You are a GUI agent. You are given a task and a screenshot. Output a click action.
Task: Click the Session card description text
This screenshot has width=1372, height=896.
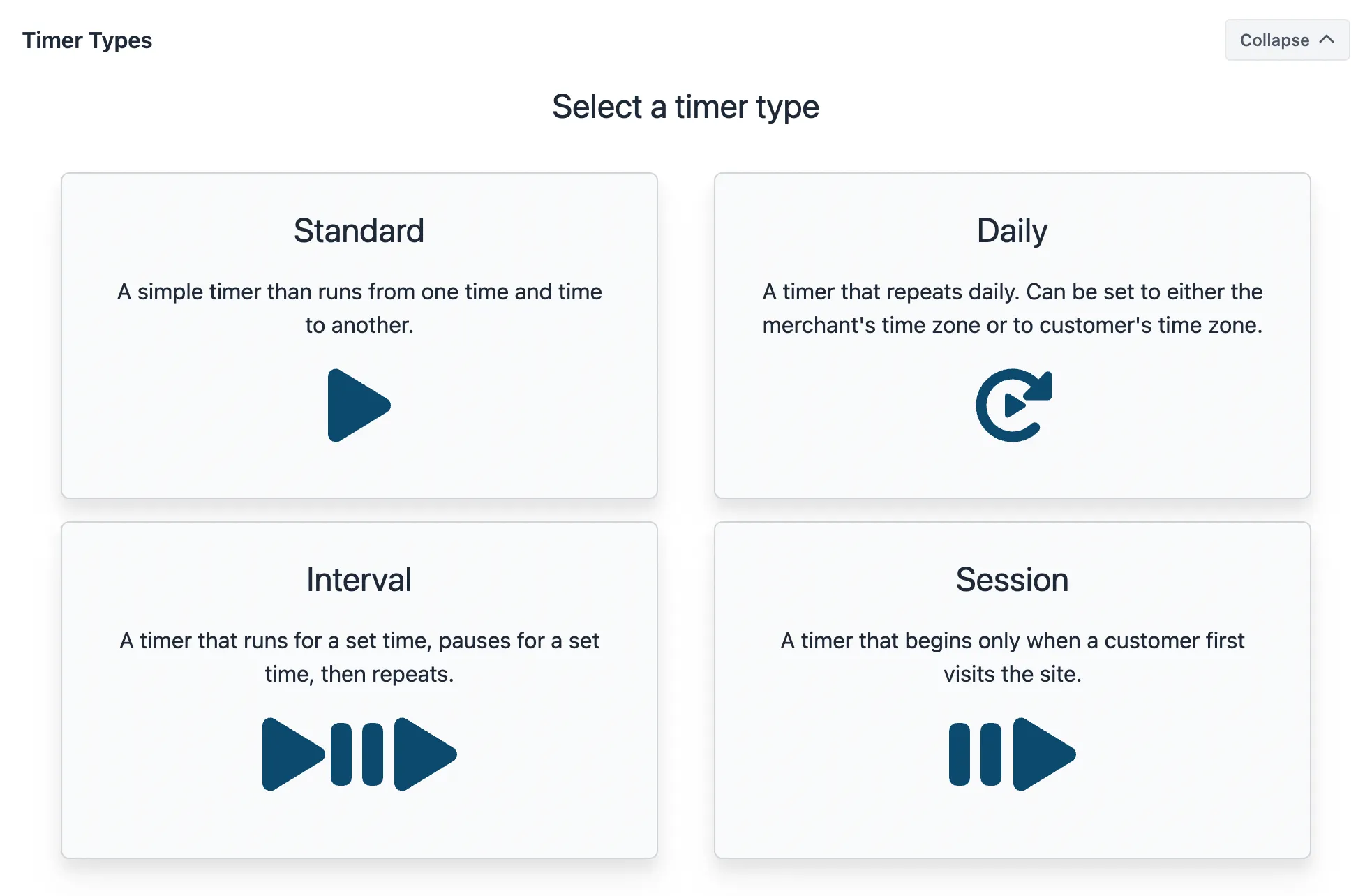[x=1012, y=657]
